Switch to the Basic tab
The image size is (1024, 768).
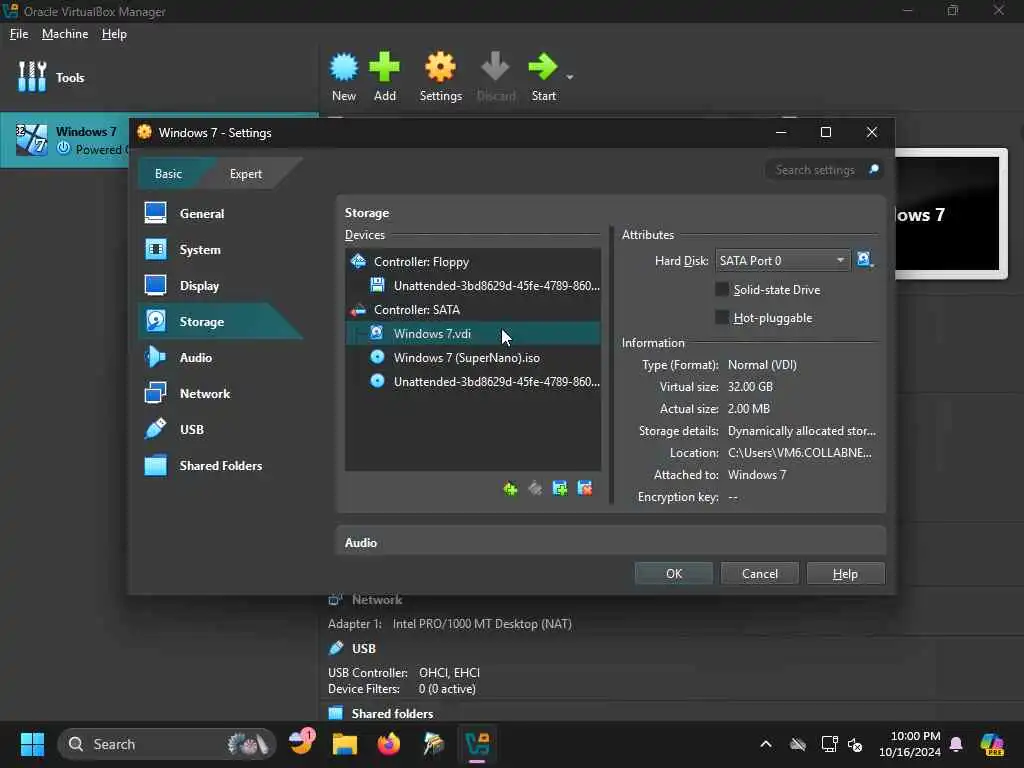pos(168,174)
